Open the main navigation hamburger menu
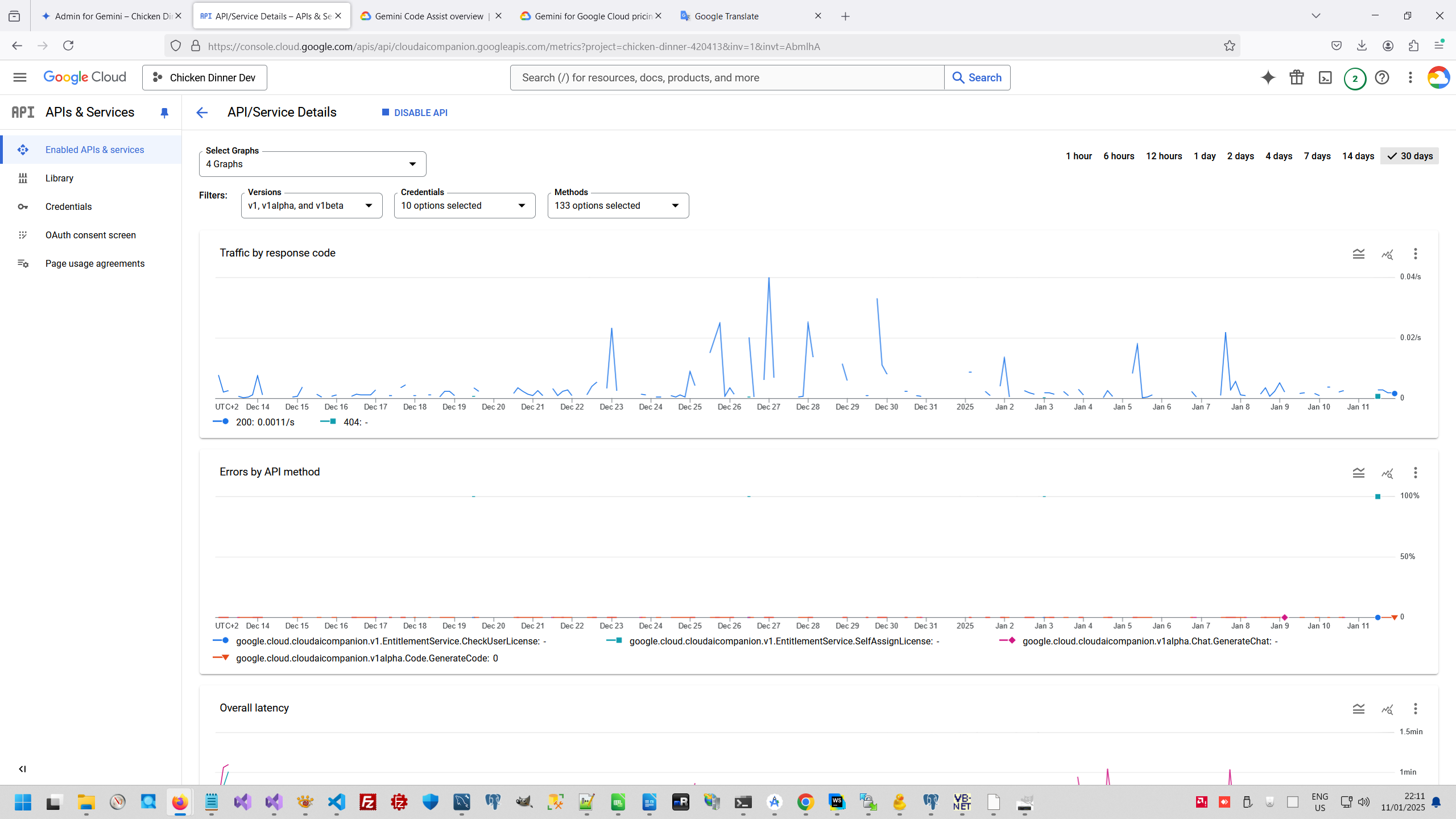Viewport: 1456px width, 819px height. tap(20, 77)
